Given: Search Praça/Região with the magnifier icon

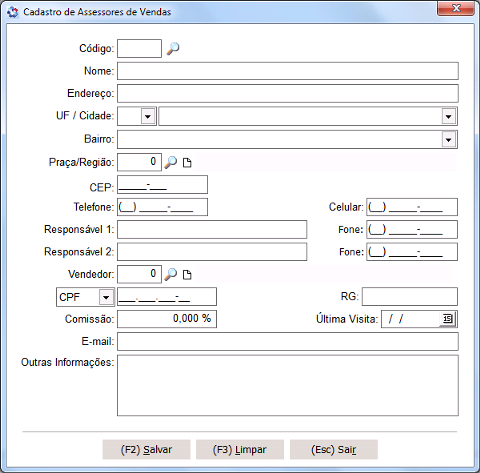Looking at the screenshot, I should [171, 162].
